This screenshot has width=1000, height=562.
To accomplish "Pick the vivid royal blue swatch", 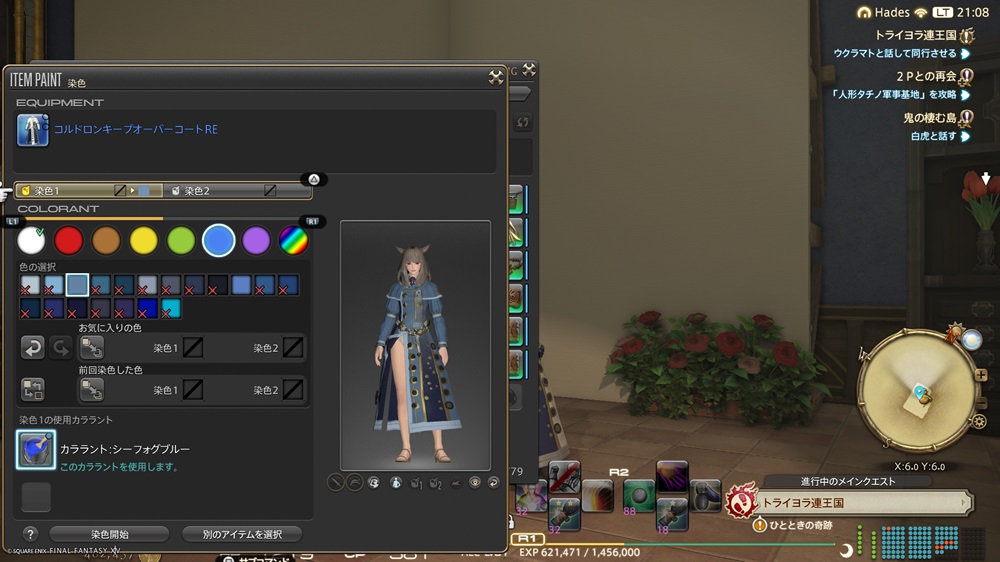I will [x=147, y=308].
